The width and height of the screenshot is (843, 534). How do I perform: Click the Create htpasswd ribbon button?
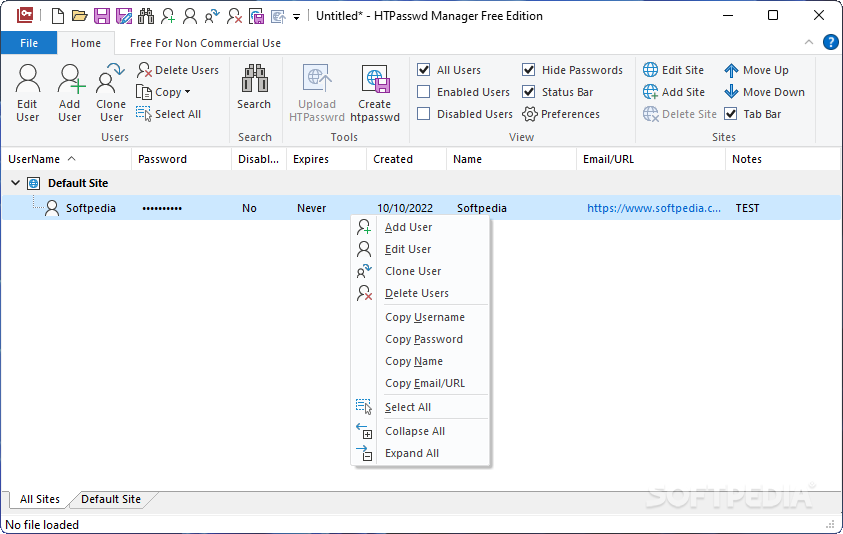375,93
